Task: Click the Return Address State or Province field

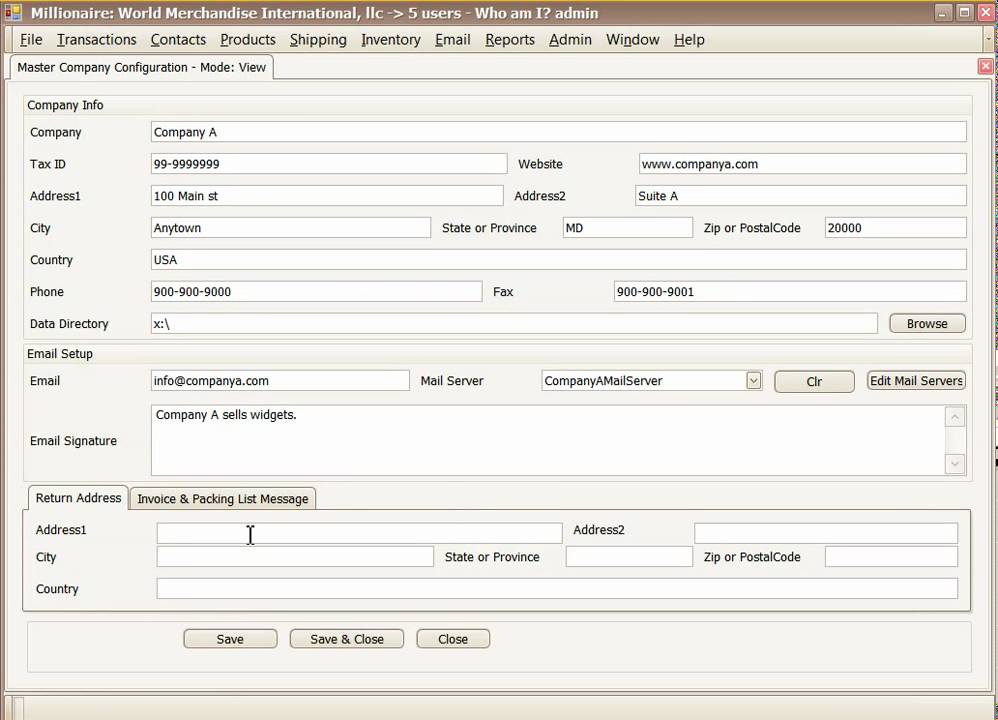Action: pos(629,556)
